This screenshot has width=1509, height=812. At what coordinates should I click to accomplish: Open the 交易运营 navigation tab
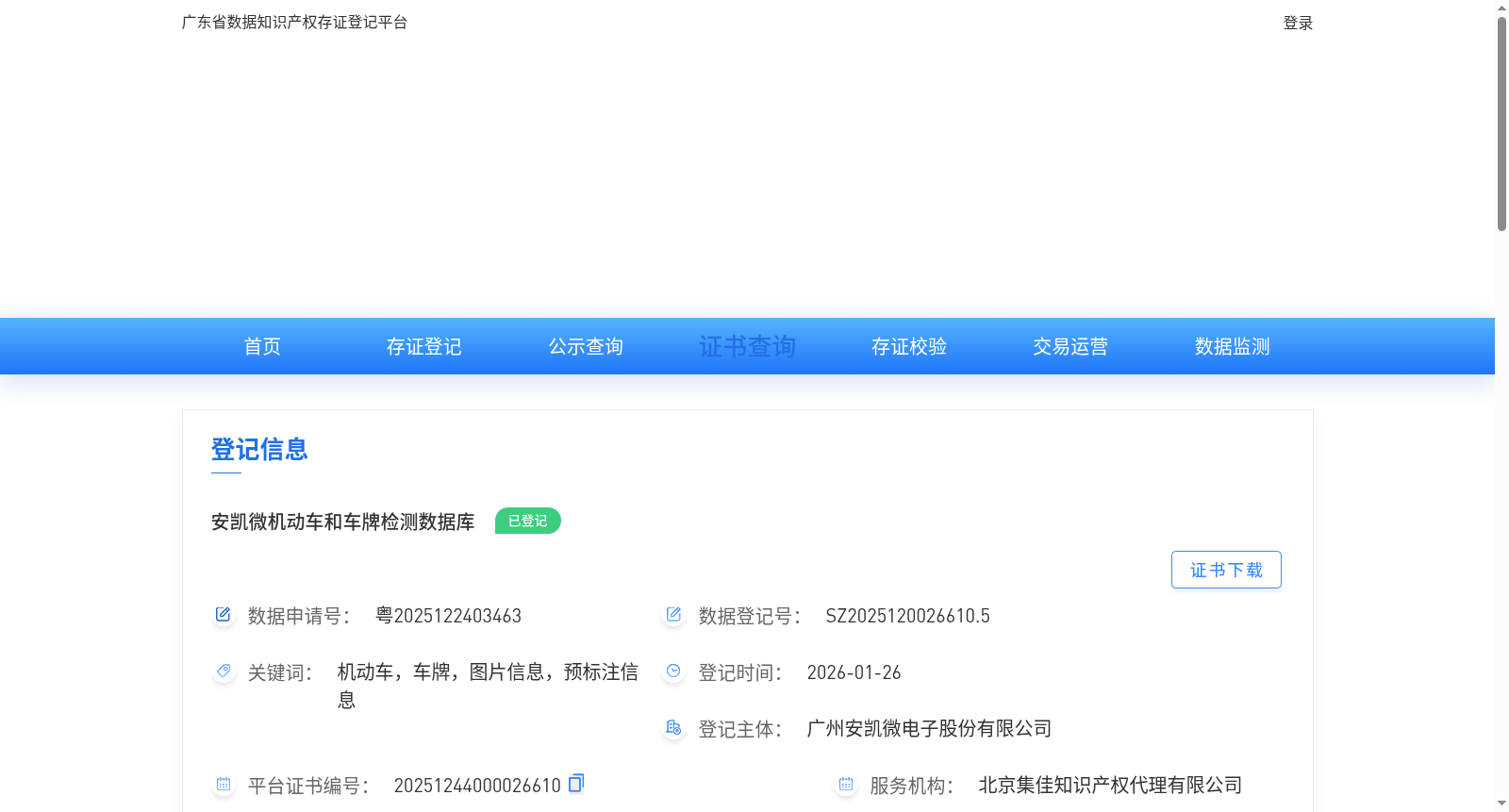[1070, 346]
